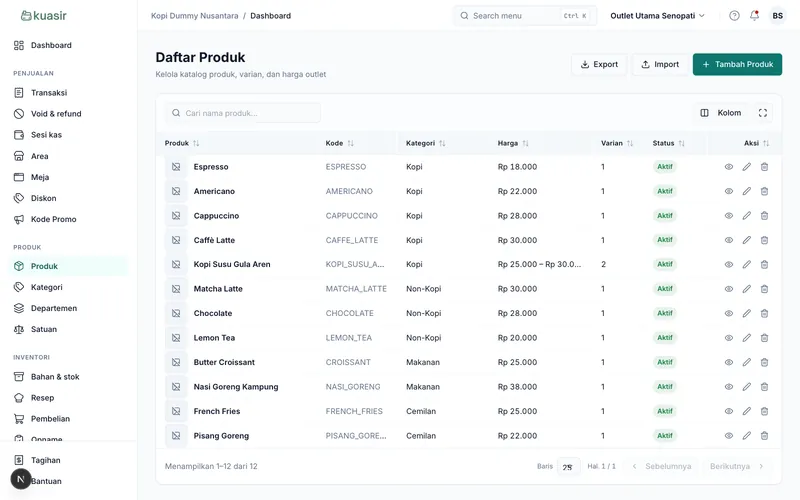Open Kopi Dummy Nusantara breadcrumb link

194,16
